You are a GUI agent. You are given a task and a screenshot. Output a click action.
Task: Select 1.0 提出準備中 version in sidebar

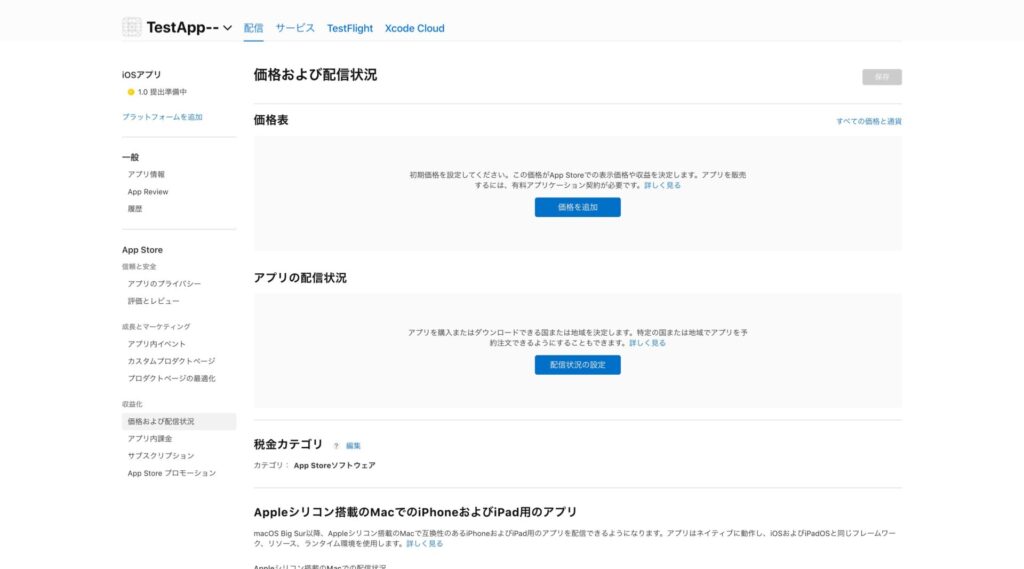point(162,92)
